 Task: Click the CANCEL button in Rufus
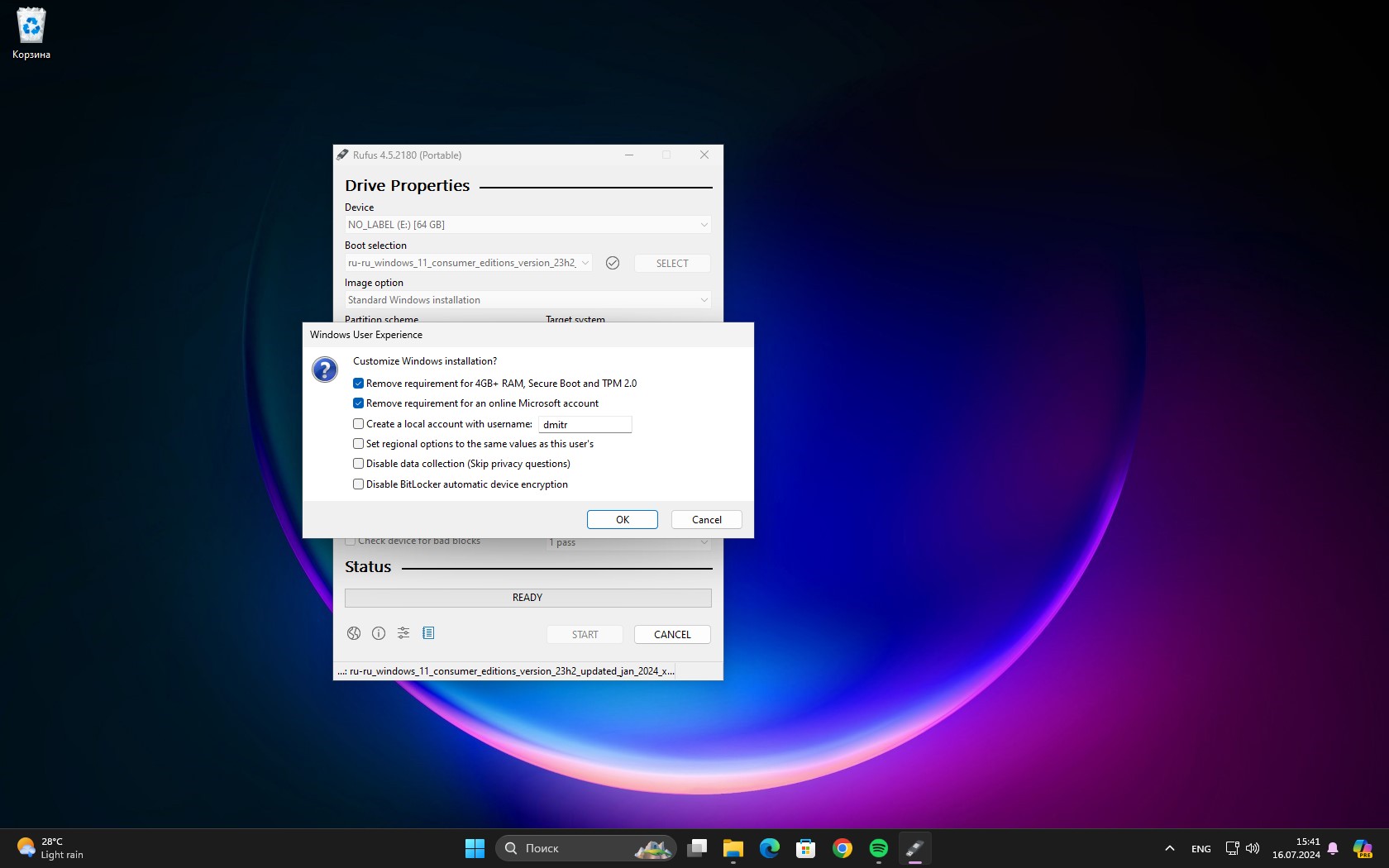click(x=672, y=634)
